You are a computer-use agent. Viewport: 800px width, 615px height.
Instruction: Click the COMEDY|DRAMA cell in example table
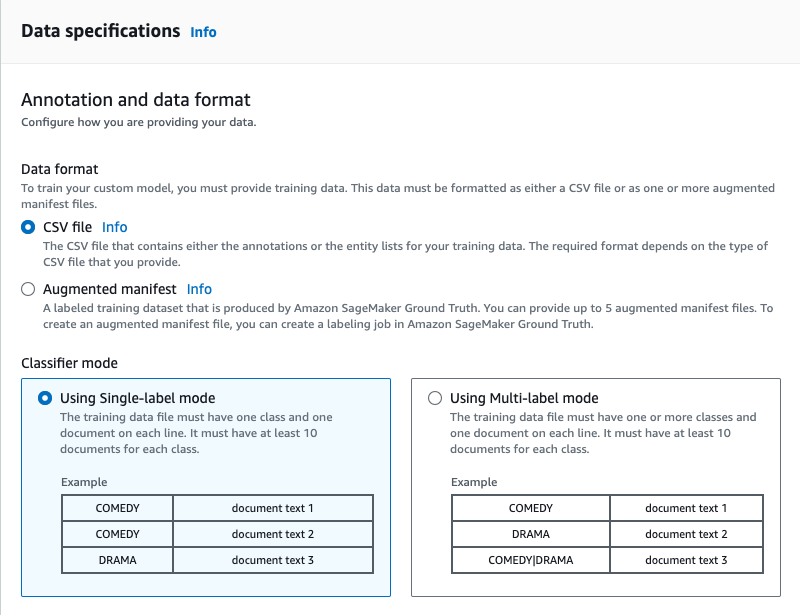click(530, 560)
